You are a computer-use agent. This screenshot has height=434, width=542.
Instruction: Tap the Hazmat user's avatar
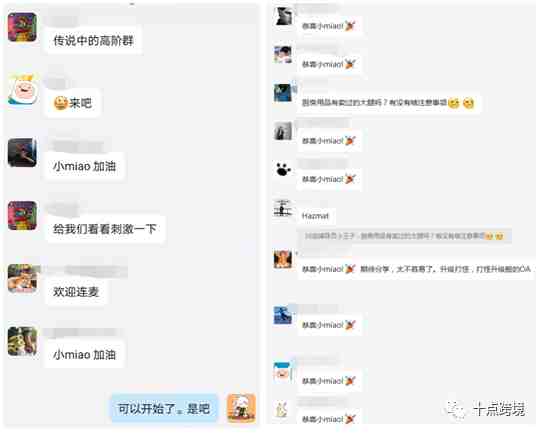(x=283, y=208)
